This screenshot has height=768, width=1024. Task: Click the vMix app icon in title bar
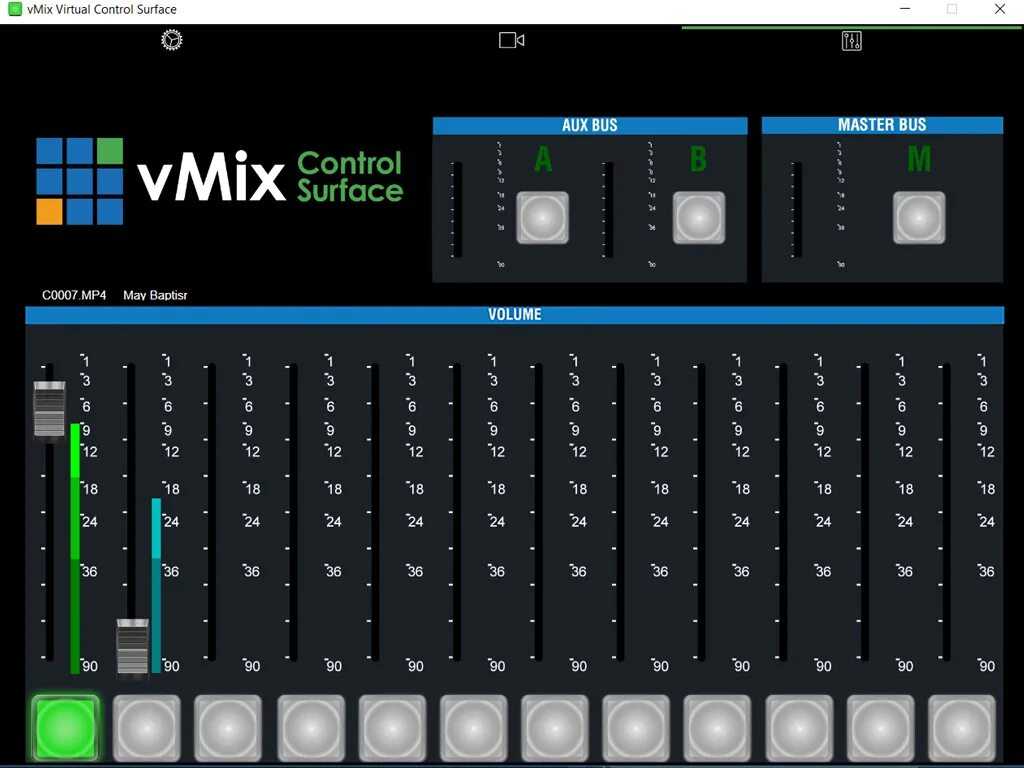[x=14, y=9]
